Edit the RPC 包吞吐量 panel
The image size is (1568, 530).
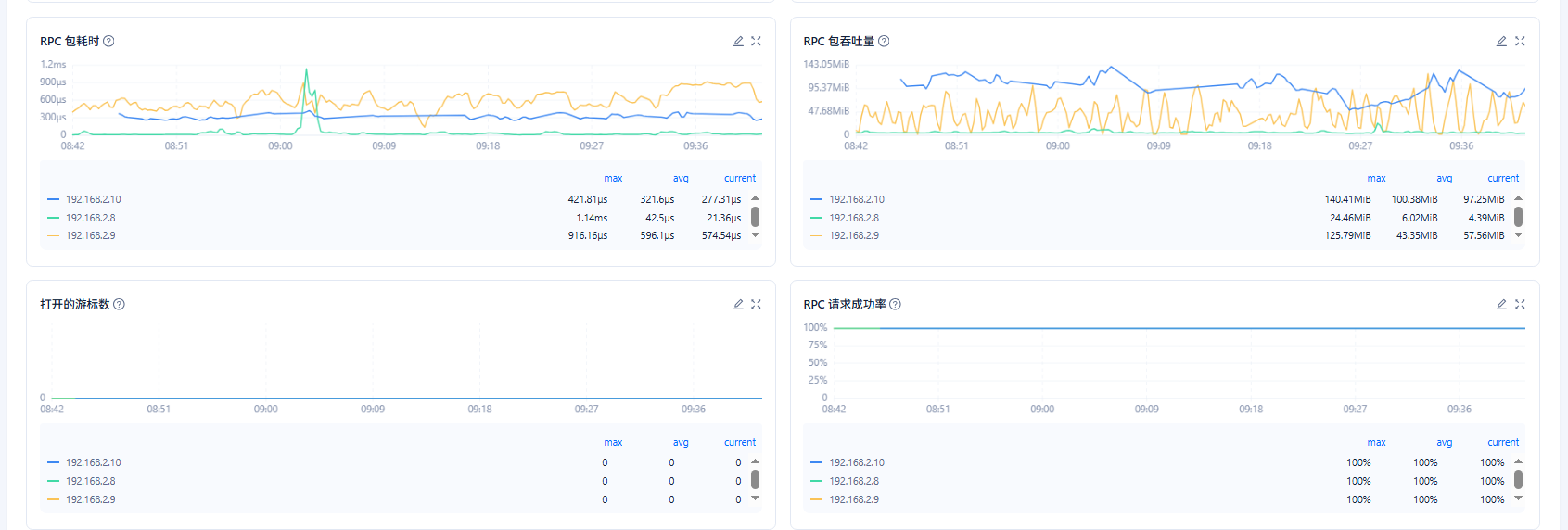click(1501, 41)
